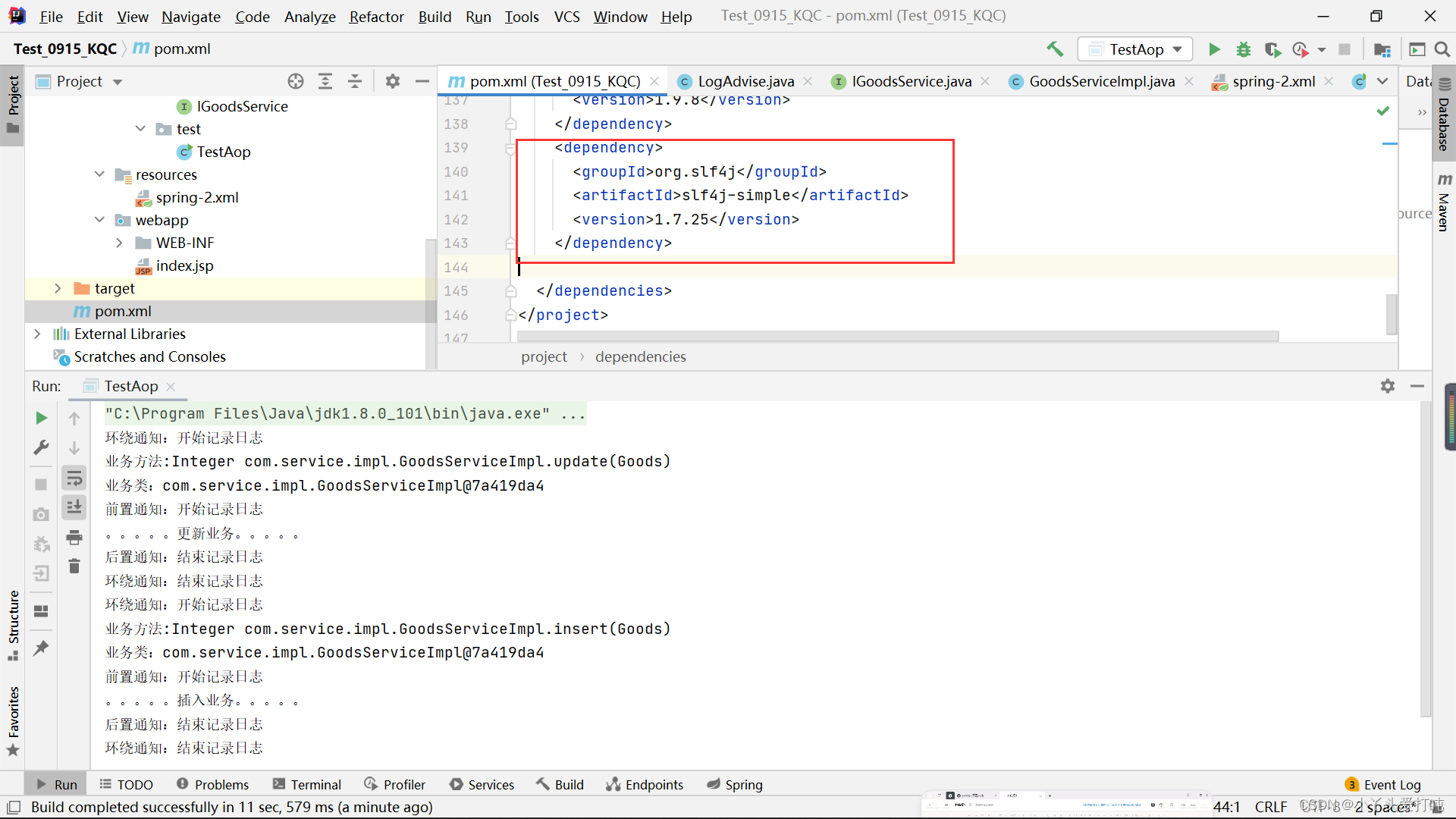Click the up arrow in Run console

[x=74, y=418]
